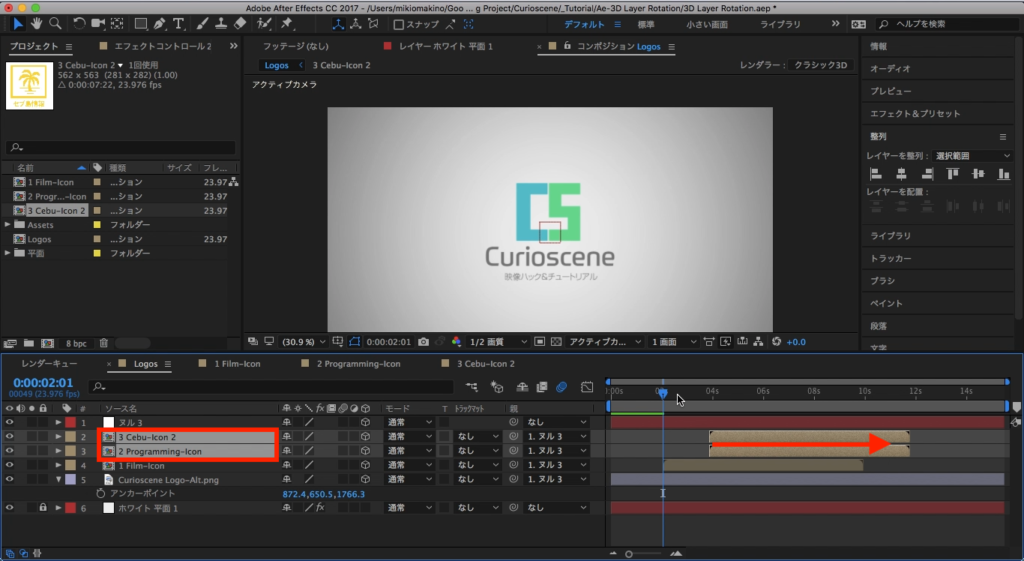Select the Zoom magnifier tool
Viewport: 1024px width, 561px height.
tap(56, 23)
